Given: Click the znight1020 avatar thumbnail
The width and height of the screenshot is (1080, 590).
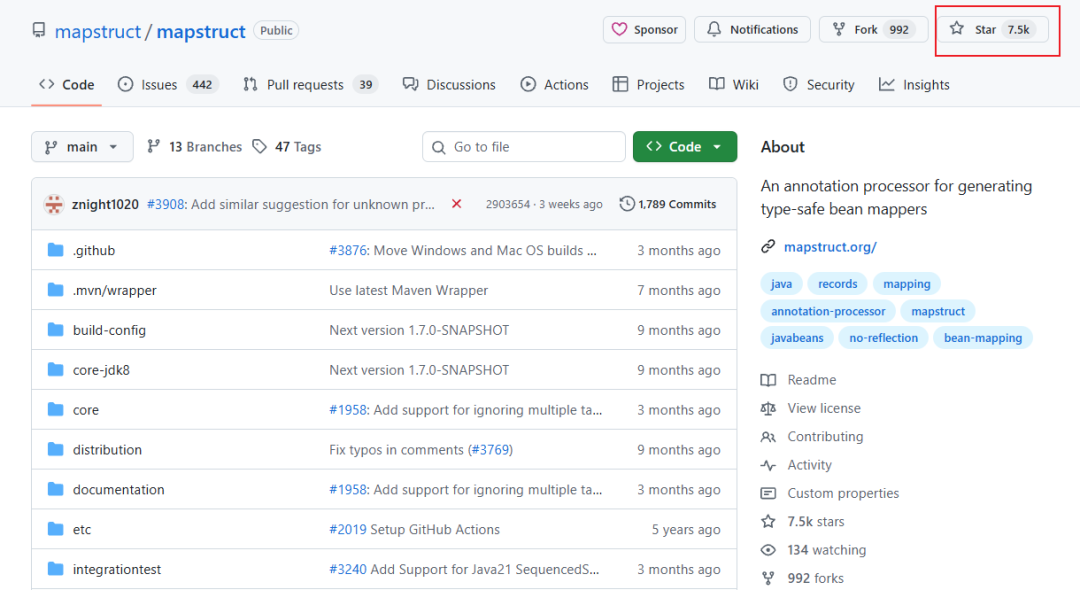Looking at the screenshot, I should pos(54,204).
